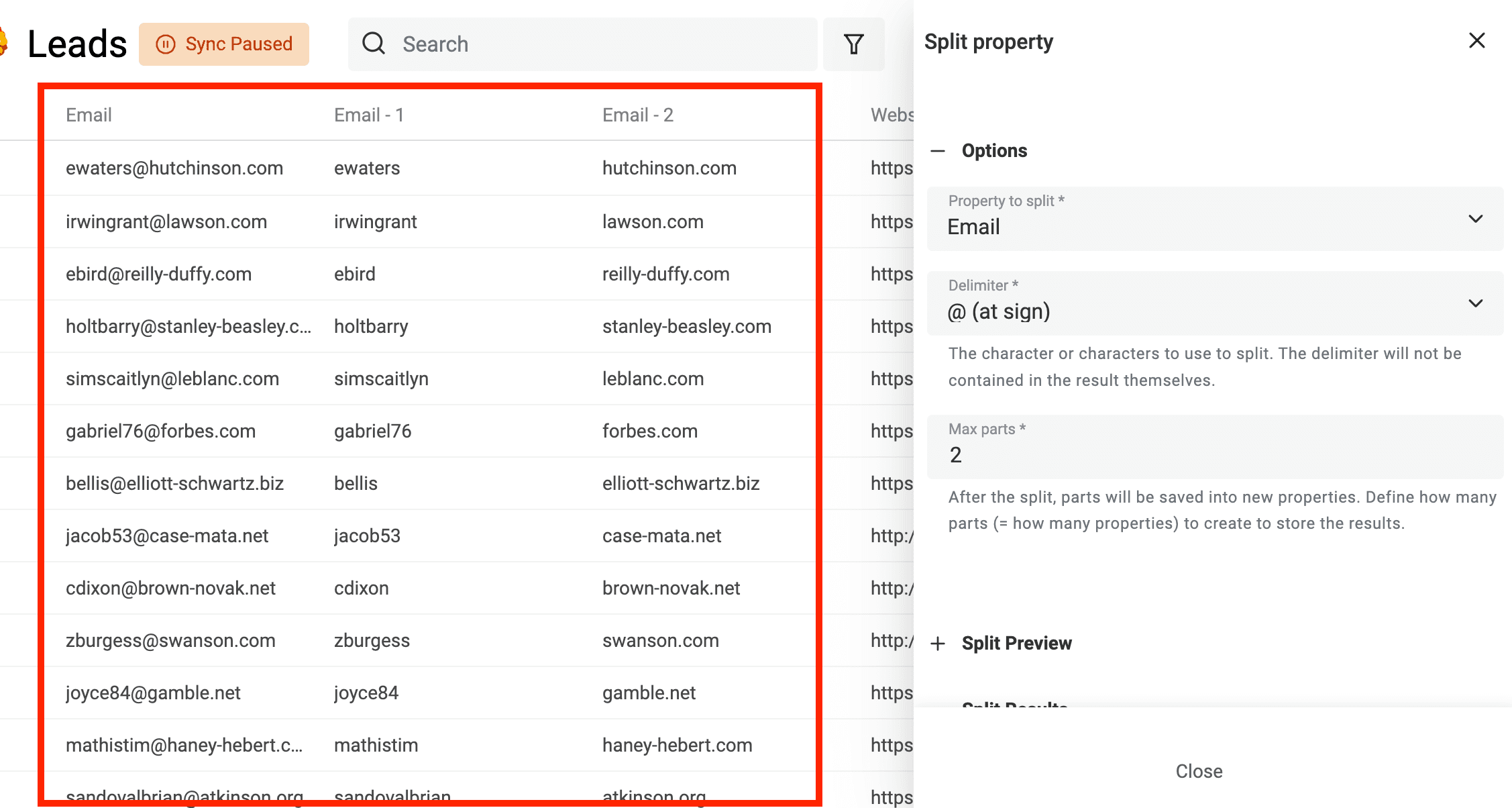Select cell irwingrant@lawson.com
Image resolution: width=1512 pixels, height=808 pixels.
[x=166, y=222]
